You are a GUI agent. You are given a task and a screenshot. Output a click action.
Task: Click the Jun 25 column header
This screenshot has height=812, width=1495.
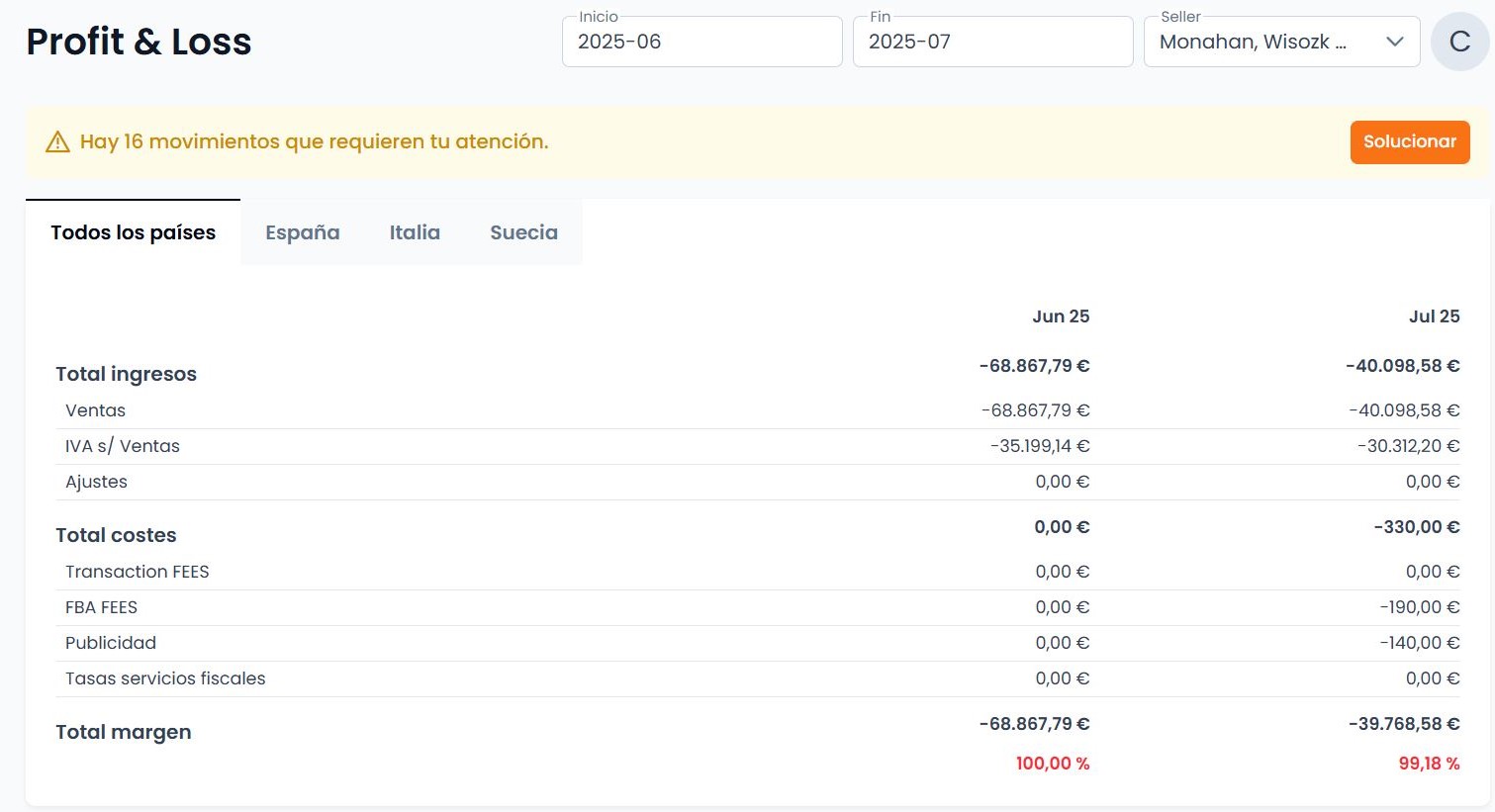point(1061,316)
